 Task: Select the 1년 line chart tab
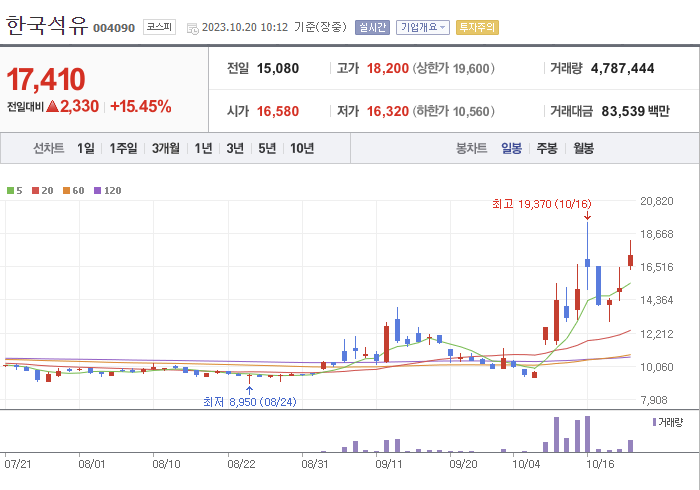[203, 148]
